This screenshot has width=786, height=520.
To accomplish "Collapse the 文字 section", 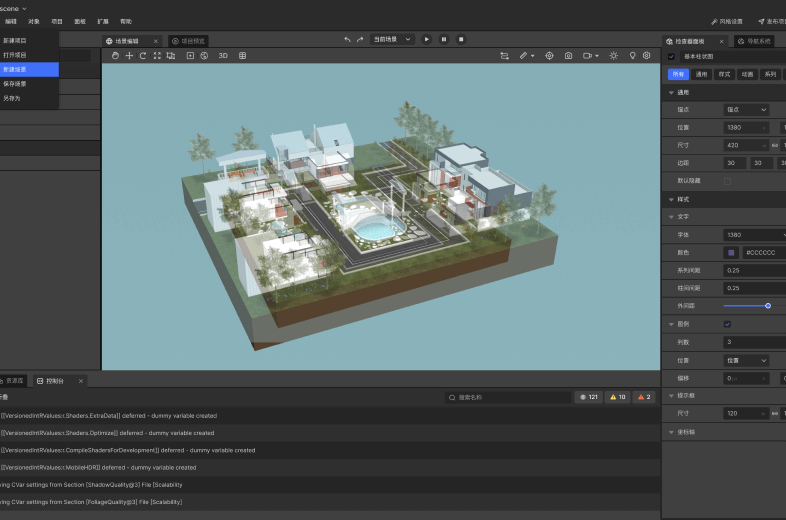I will pos(671,216).
